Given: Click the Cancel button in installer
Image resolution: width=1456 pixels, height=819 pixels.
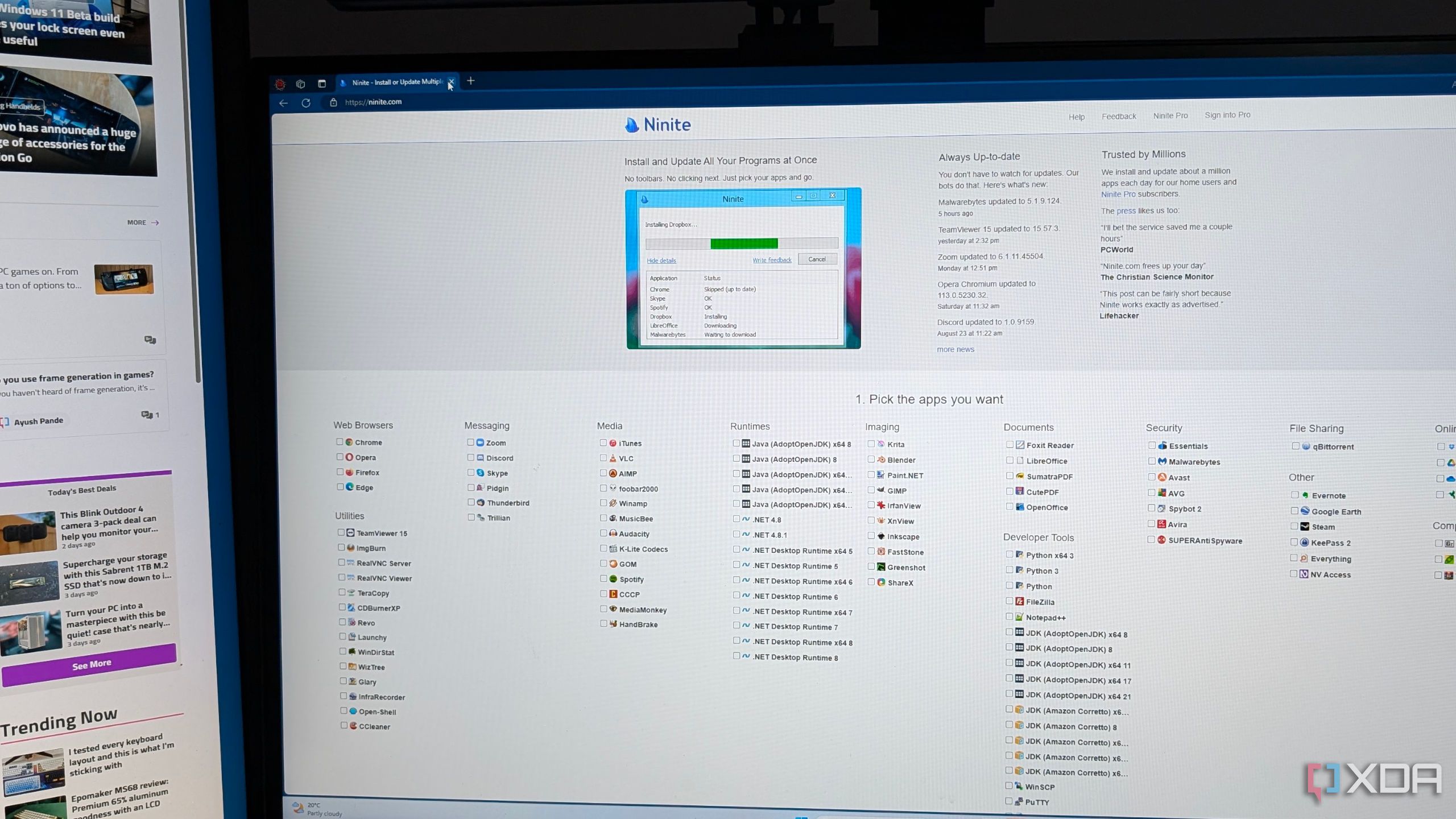Looking at the screenshot, I should tap(819, 259).
